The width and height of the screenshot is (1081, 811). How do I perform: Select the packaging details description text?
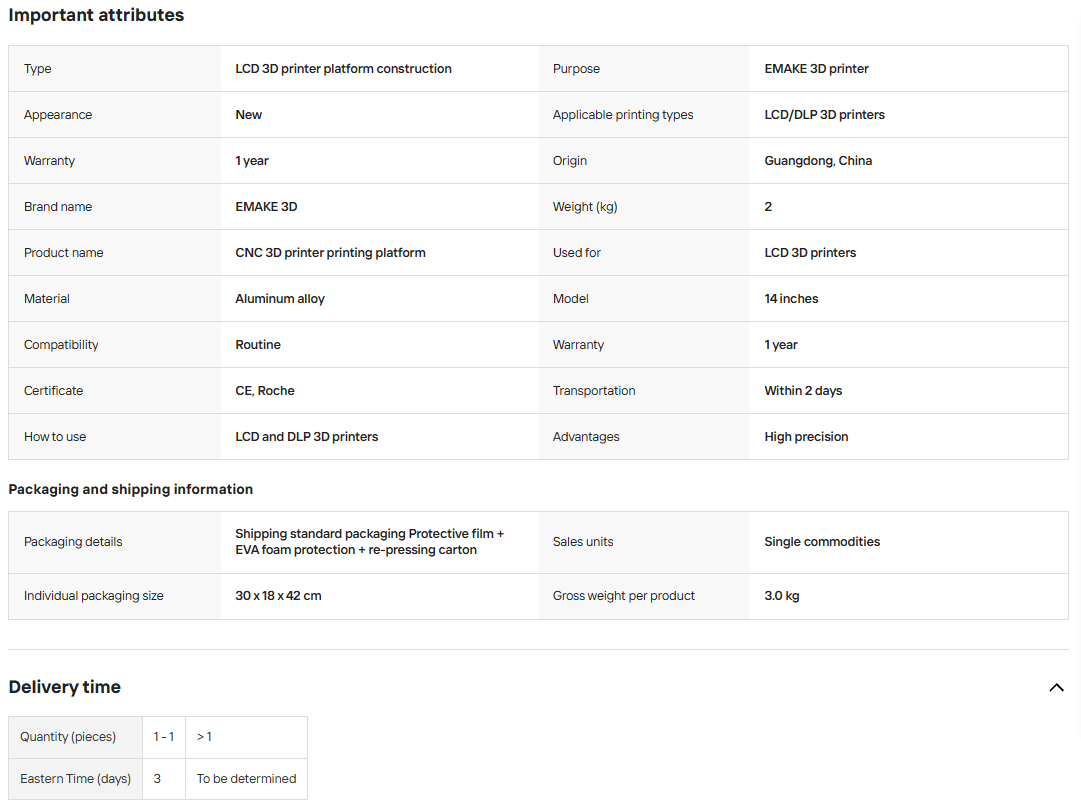click(x=370, y=542)
